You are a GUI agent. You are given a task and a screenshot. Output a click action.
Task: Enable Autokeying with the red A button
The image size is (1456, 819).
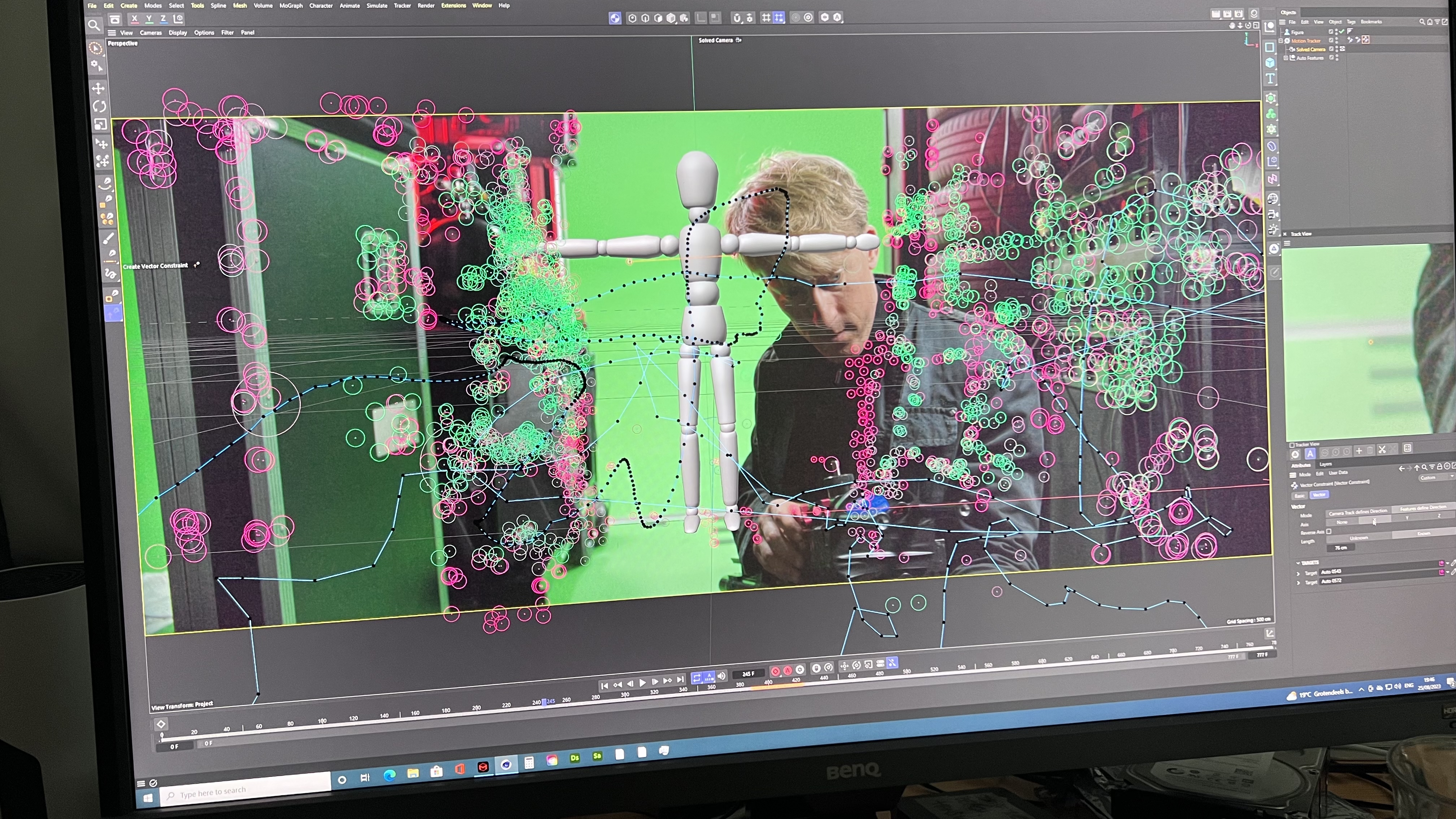click(787, 670)
